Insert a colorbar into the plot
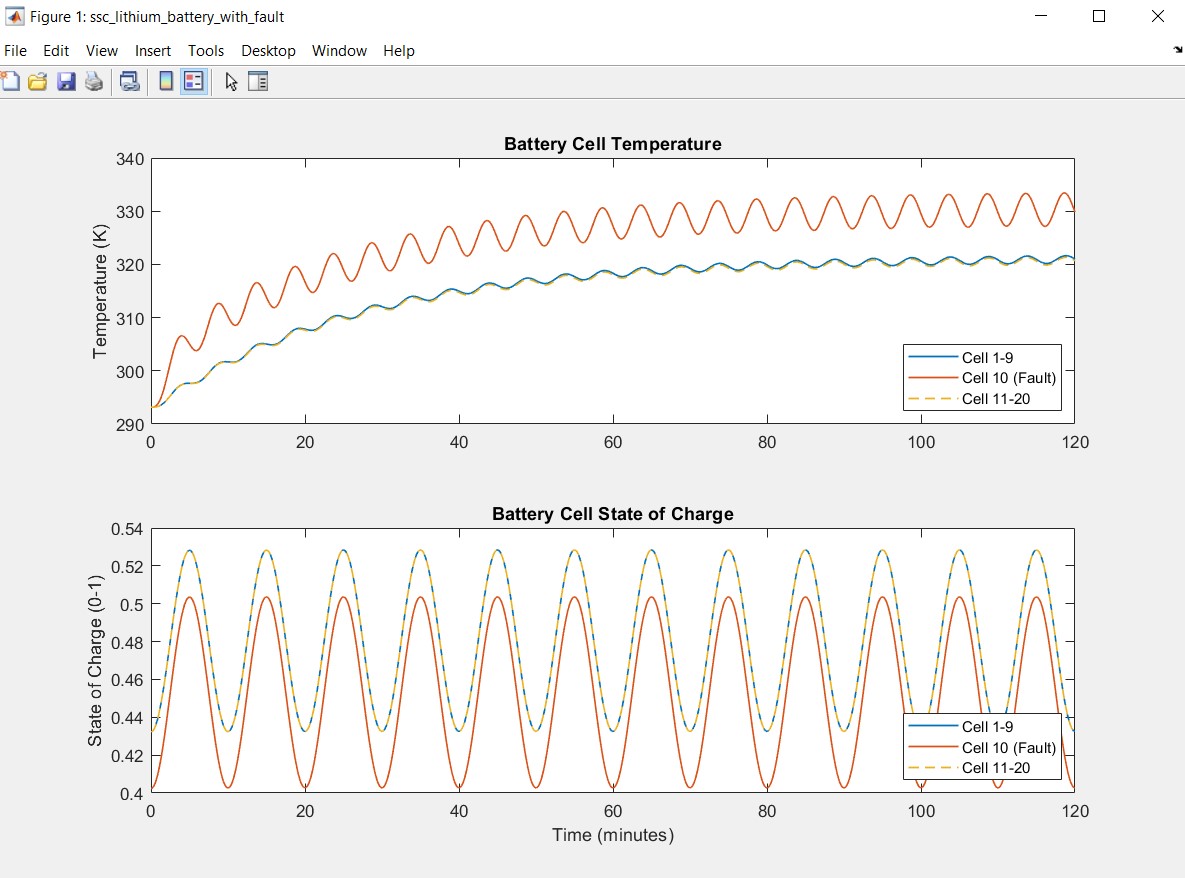The image size is (1185, 878). tap(165, 81)
